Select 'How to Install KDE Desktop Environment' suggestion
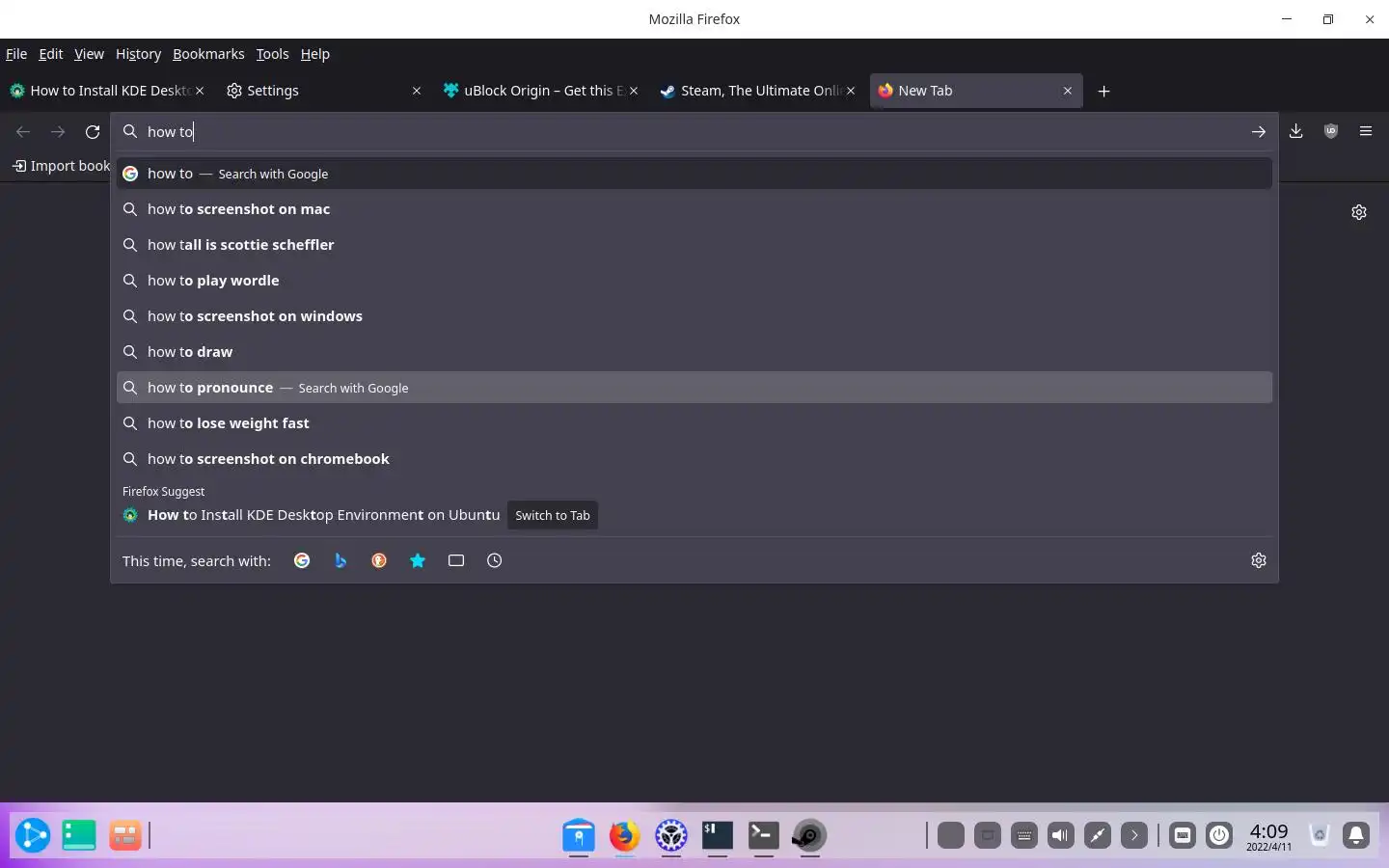This screenshot has width=1389, height=868. tap(694, 515)
